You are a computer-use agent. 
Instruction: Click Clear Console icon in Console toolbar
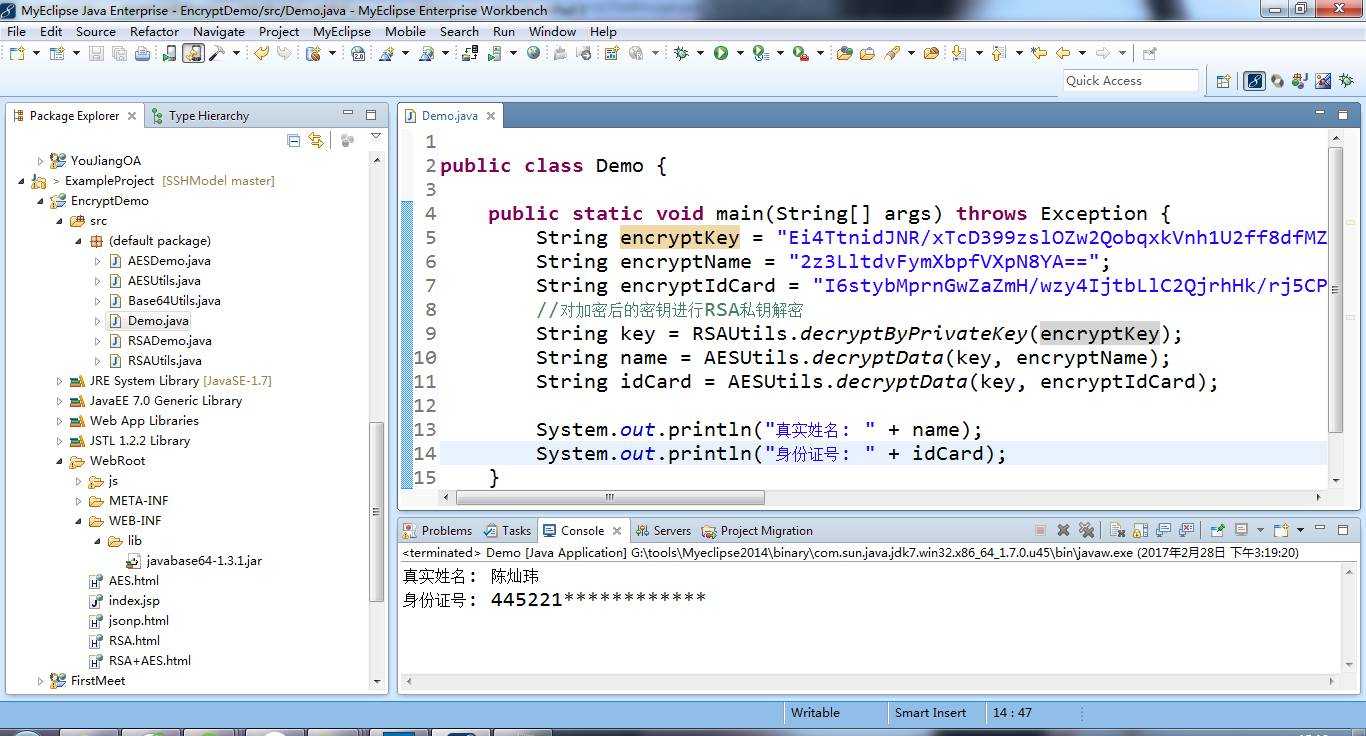[x=1116, y=530]
